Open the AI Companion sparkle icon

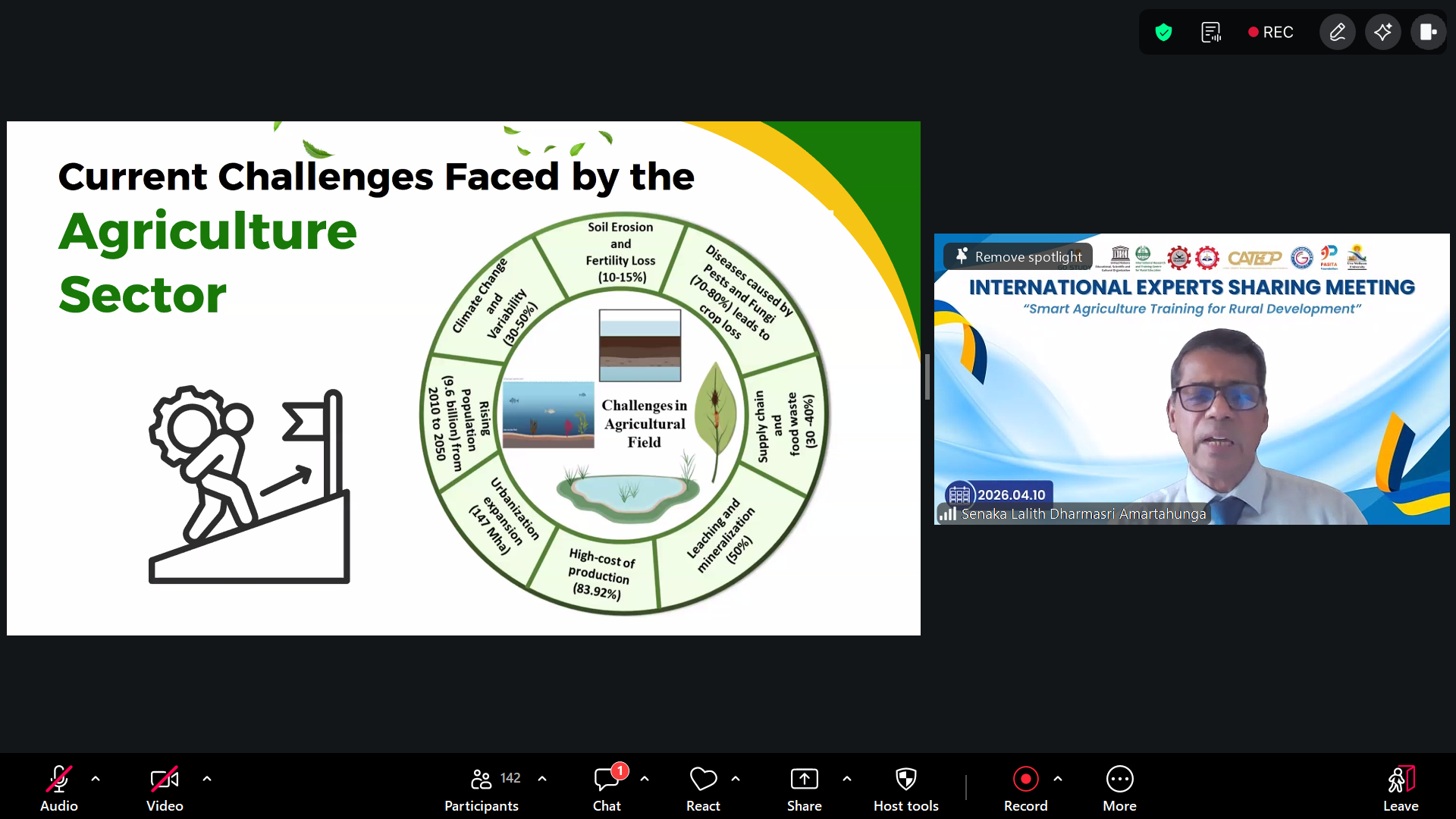1382,33
